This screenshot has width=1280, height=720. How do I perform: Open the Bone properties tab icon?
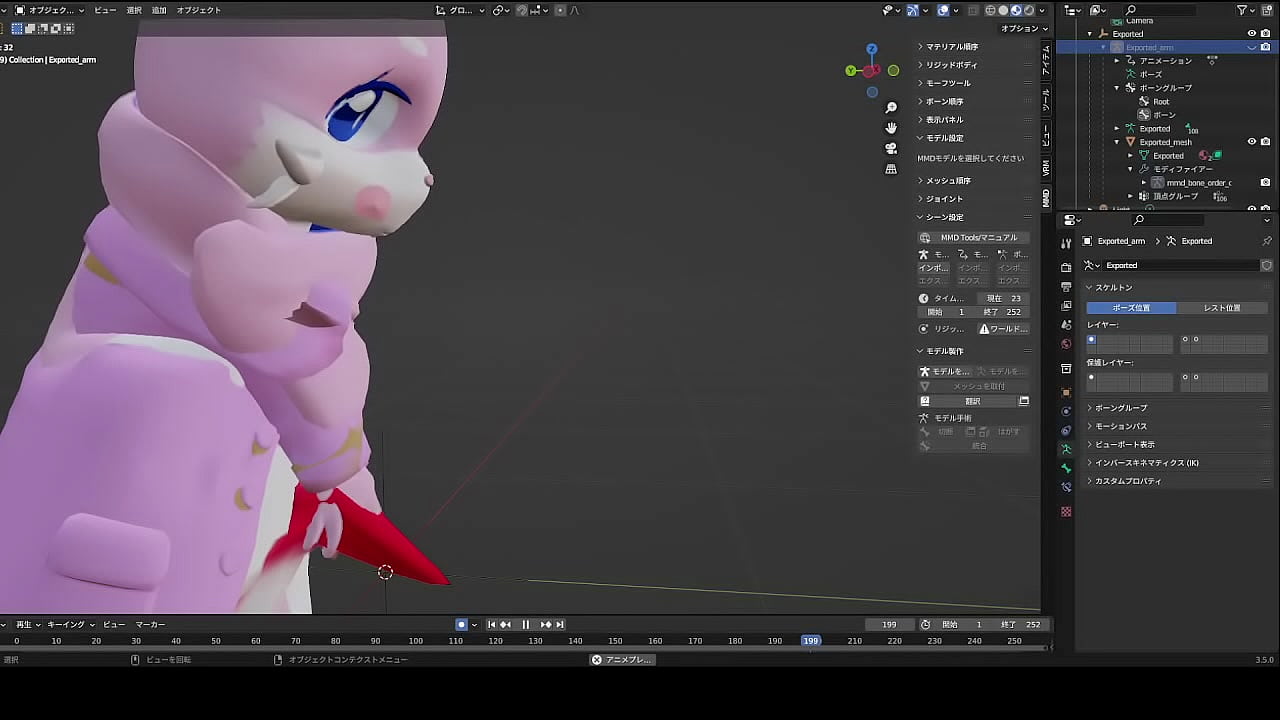(1066, 468)
